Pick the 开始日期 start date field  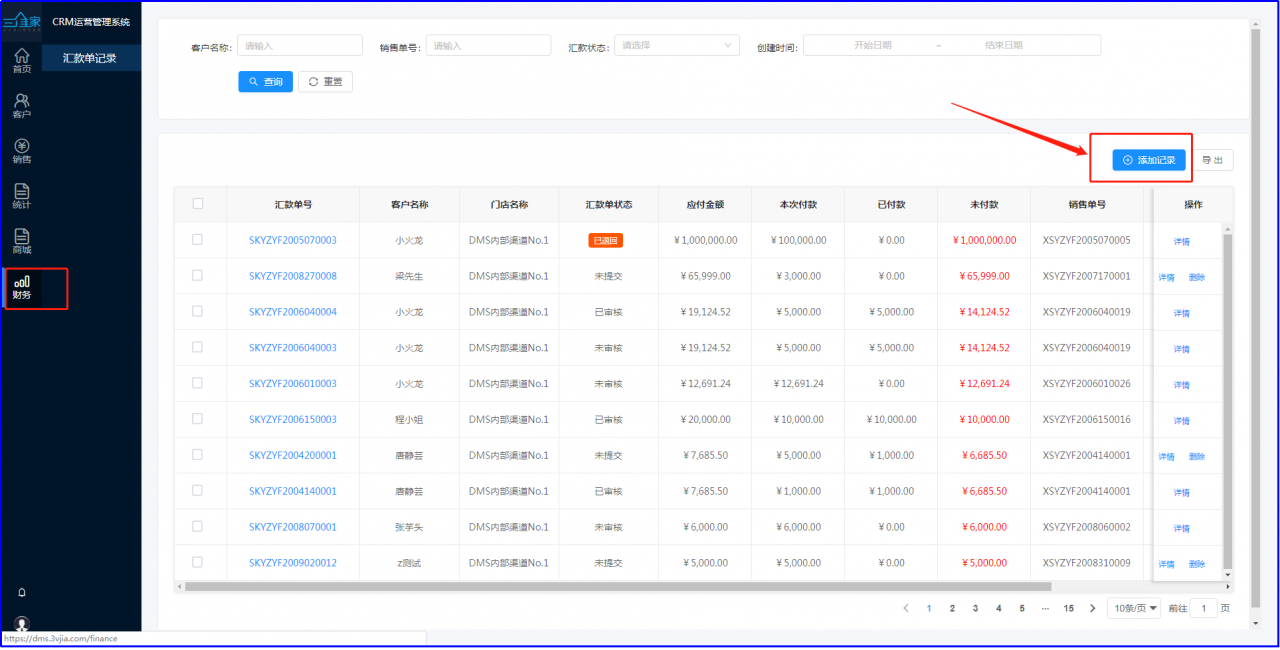click(x=872, y=45)
